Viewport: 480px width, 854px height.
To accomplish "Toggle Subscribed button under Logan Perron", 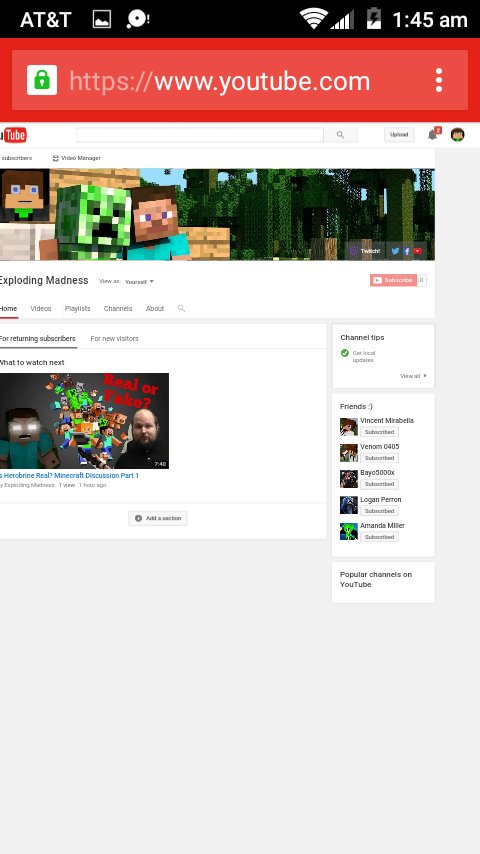I will point(379,511).
